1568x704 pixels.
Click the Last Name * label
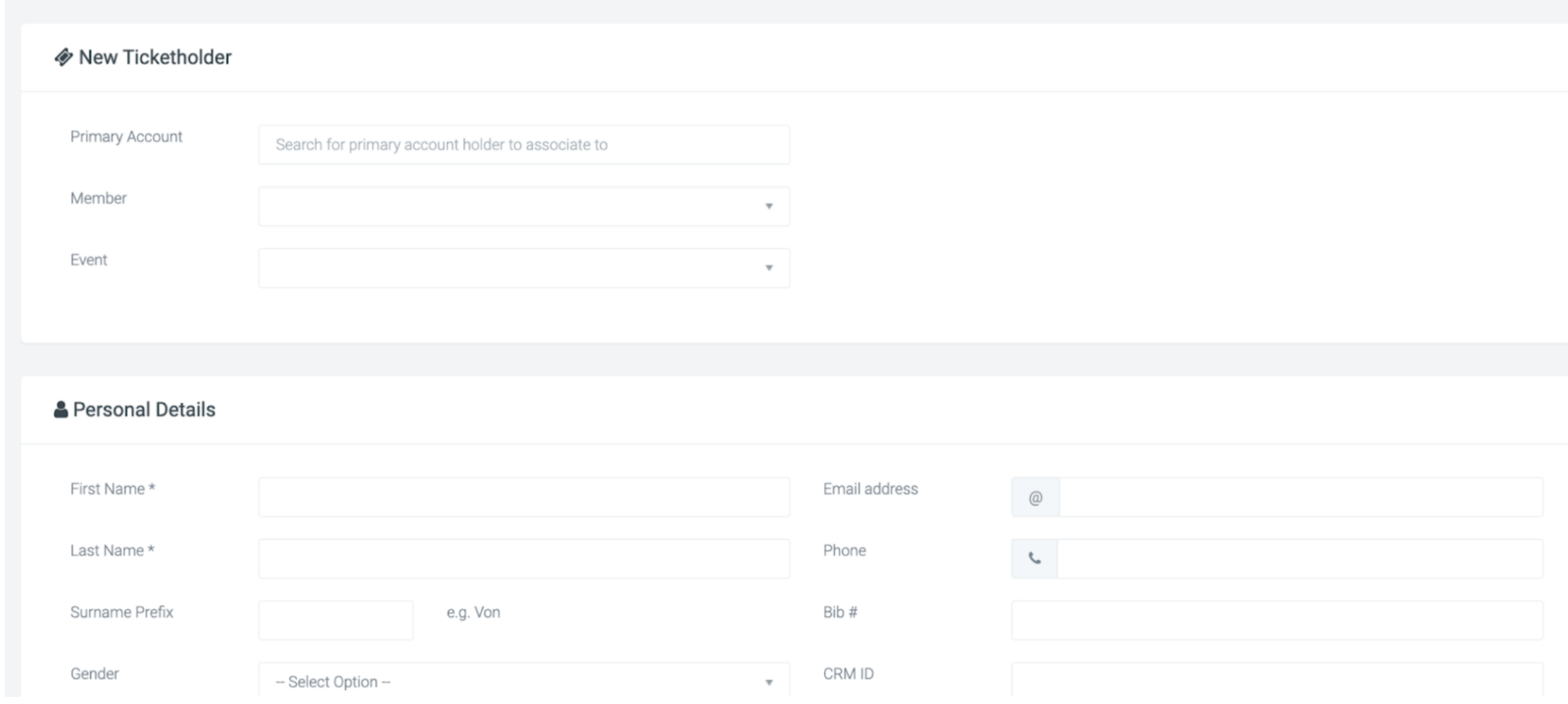112,550
